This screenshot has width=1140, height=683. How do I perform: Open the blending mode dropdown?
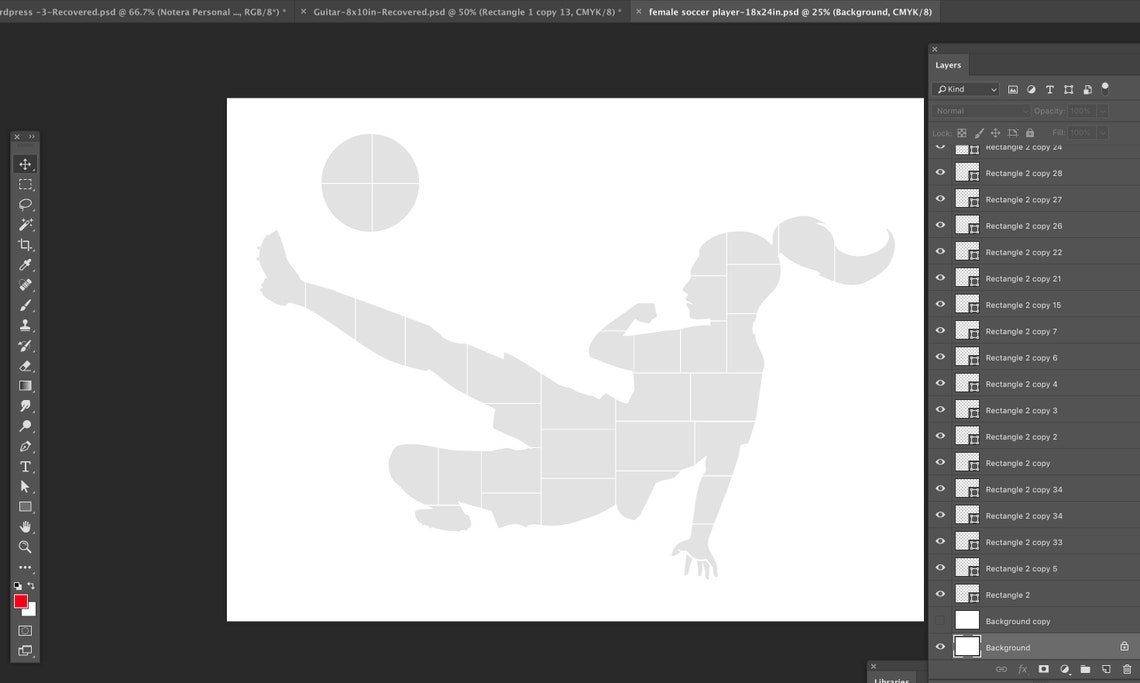point(980,110)
